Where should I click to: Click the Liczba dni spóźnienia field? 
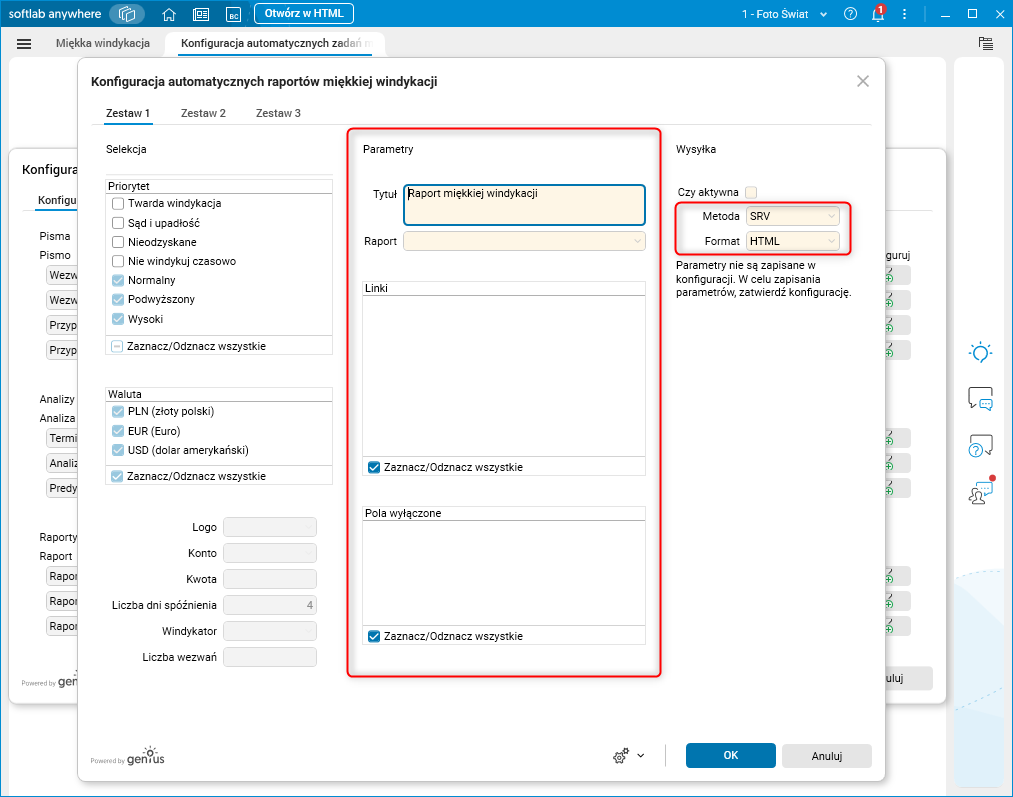(270, 605)
